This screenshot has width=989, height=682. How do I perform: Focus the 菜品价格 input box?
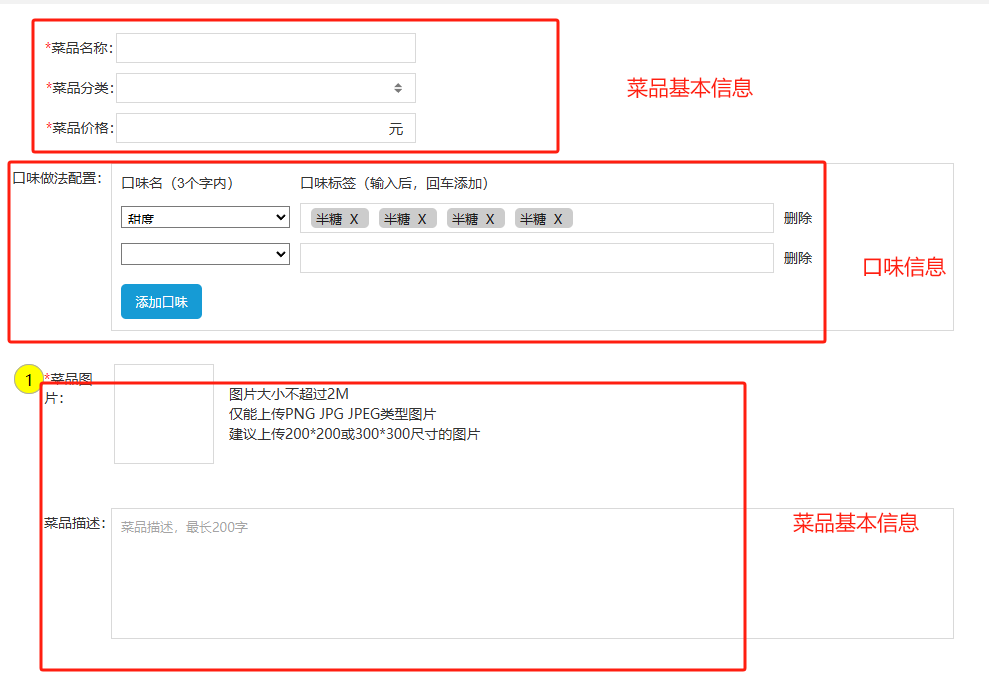pos(250,128)
